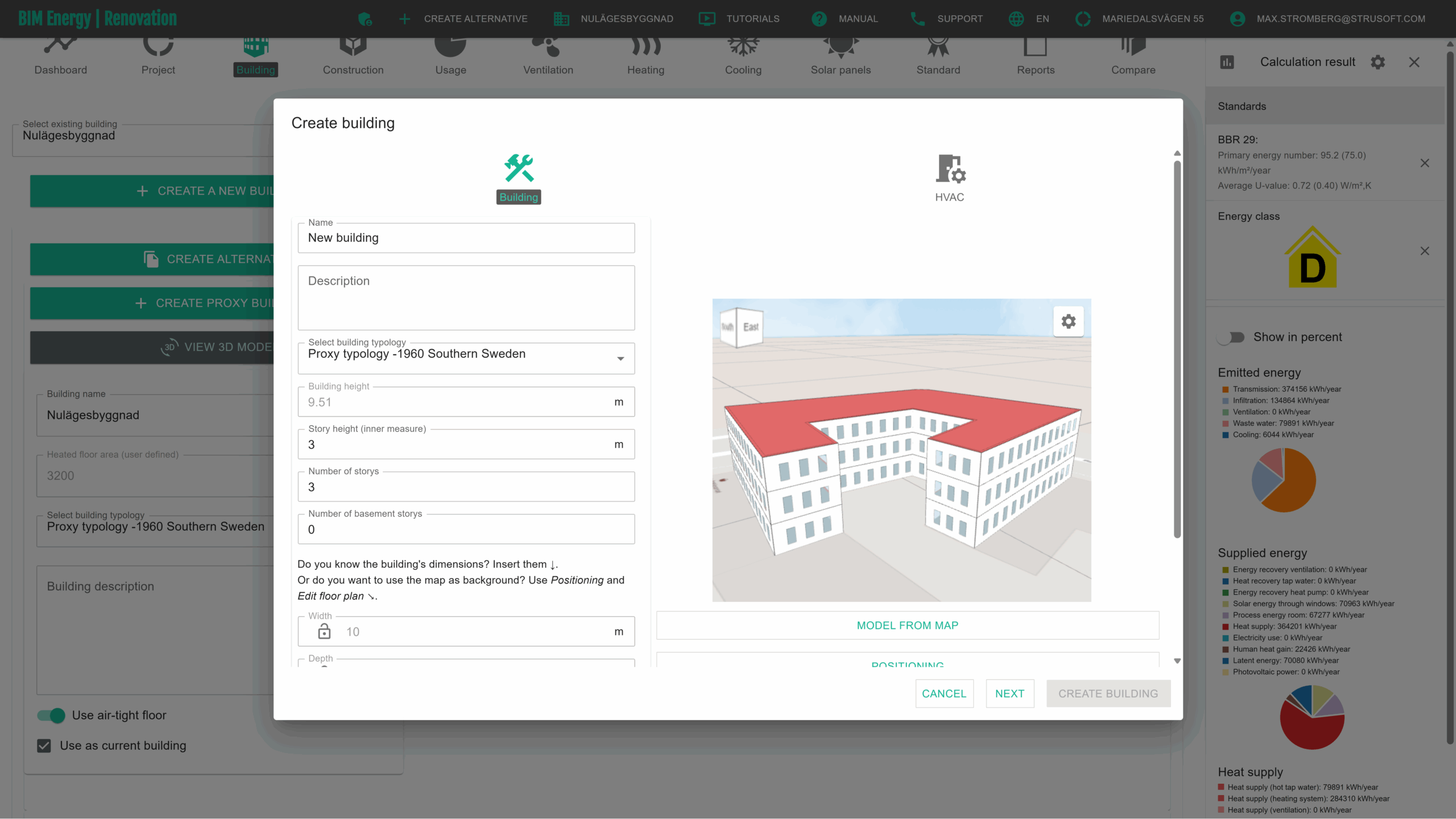Toggle Use air-tight floor switch
Image resolution: width=1456 pixels, height=819 pixels.
click(x=52, y=715)
